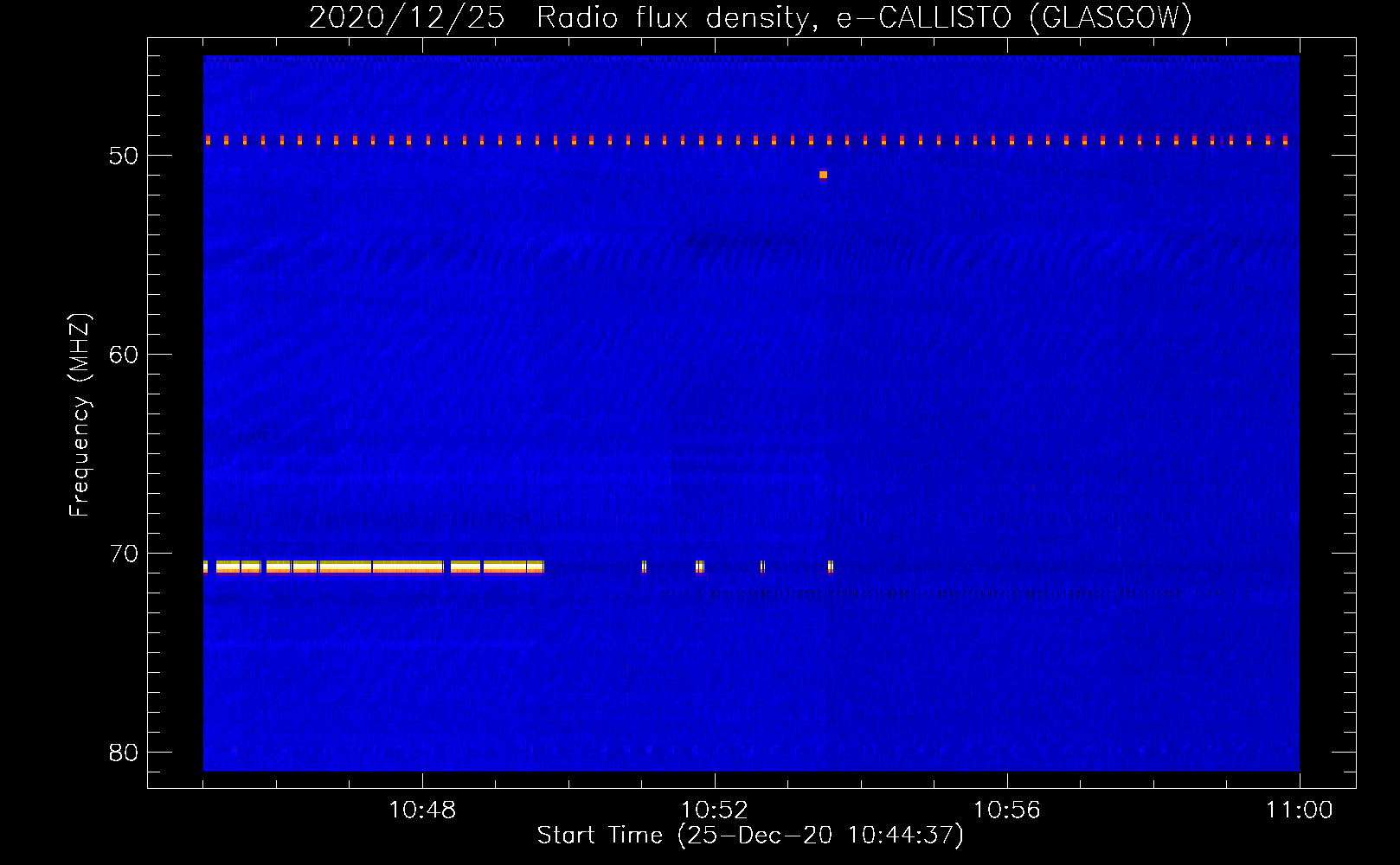Click the 60 MHz frequency tick label
Image resolution: width=1400 pixels, height=865 pixels.
[x=124, y=355]
